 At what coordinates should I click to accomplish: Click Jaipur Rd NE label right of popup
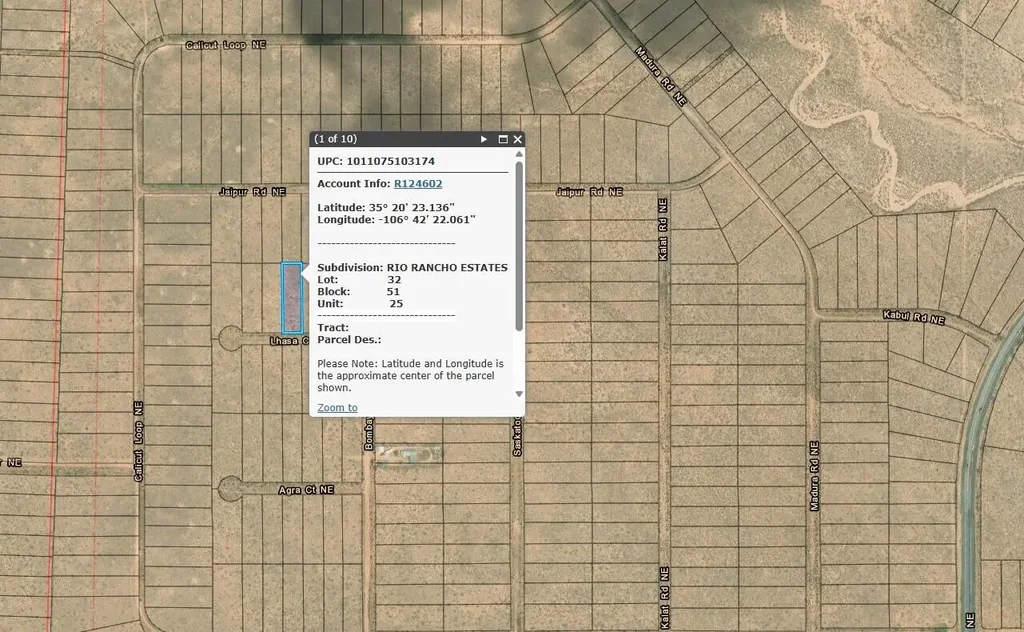pos(588,191)
